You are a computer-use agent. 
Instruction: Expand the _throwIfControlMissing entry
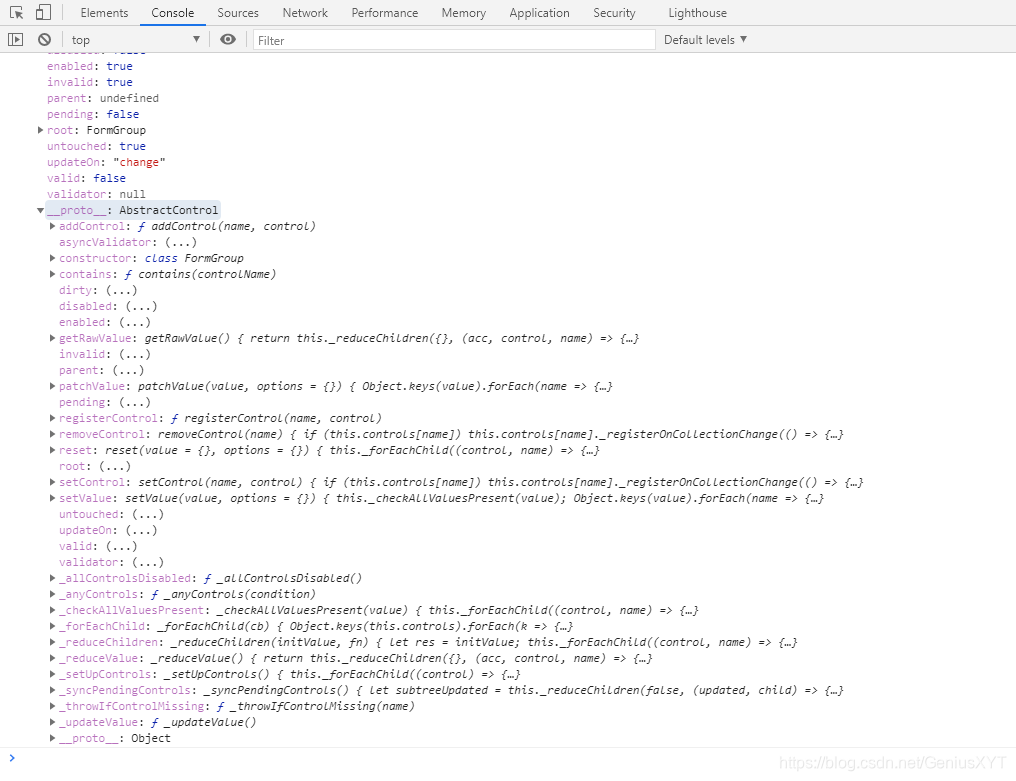pyautogui.click(x=52, y=706)
